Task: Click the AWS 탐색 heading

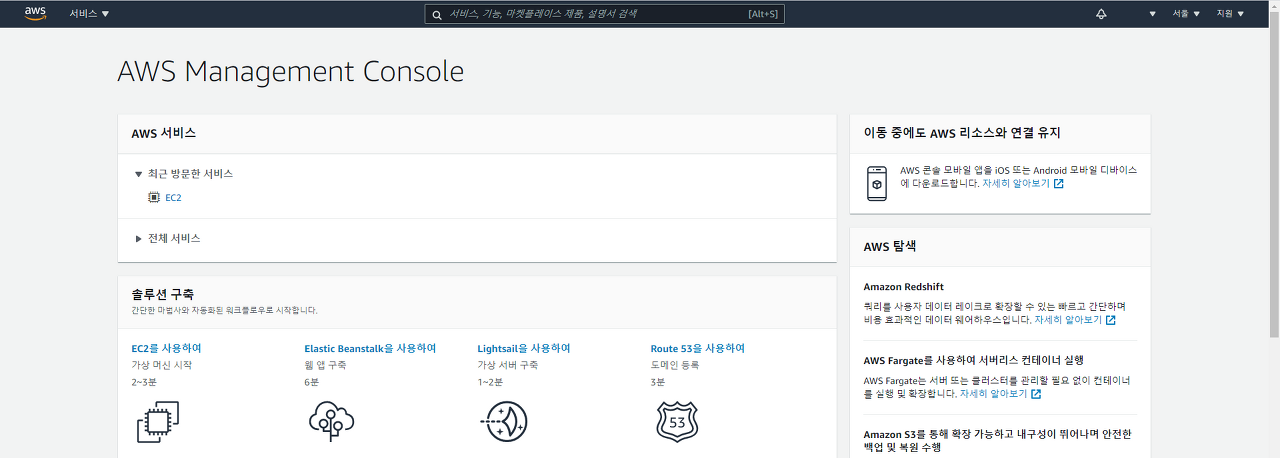Action: coord(890,246)
